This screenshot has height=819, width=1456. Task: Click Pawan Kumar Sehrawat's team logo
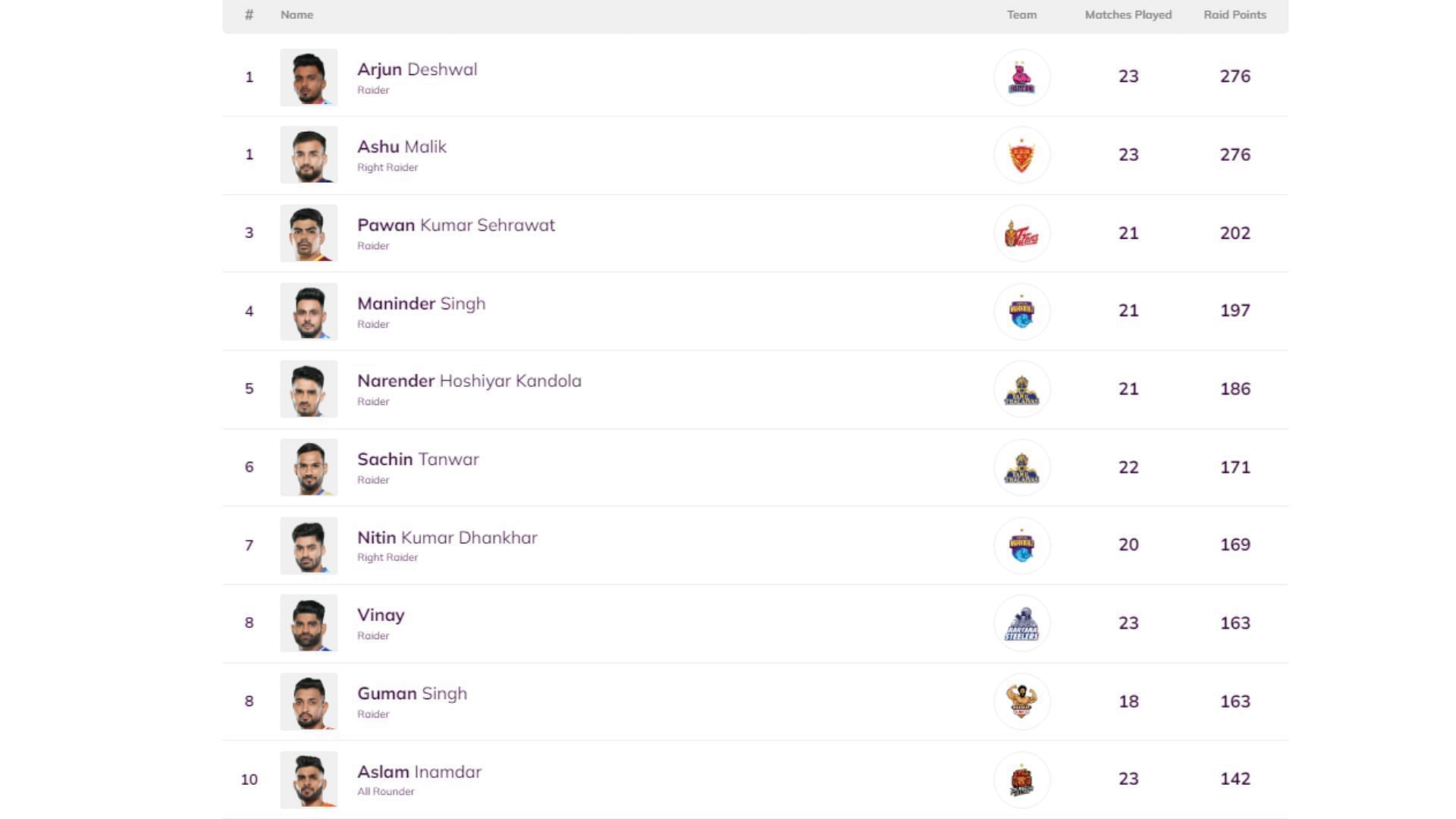pyautogui.click(x=1021, y=234)
